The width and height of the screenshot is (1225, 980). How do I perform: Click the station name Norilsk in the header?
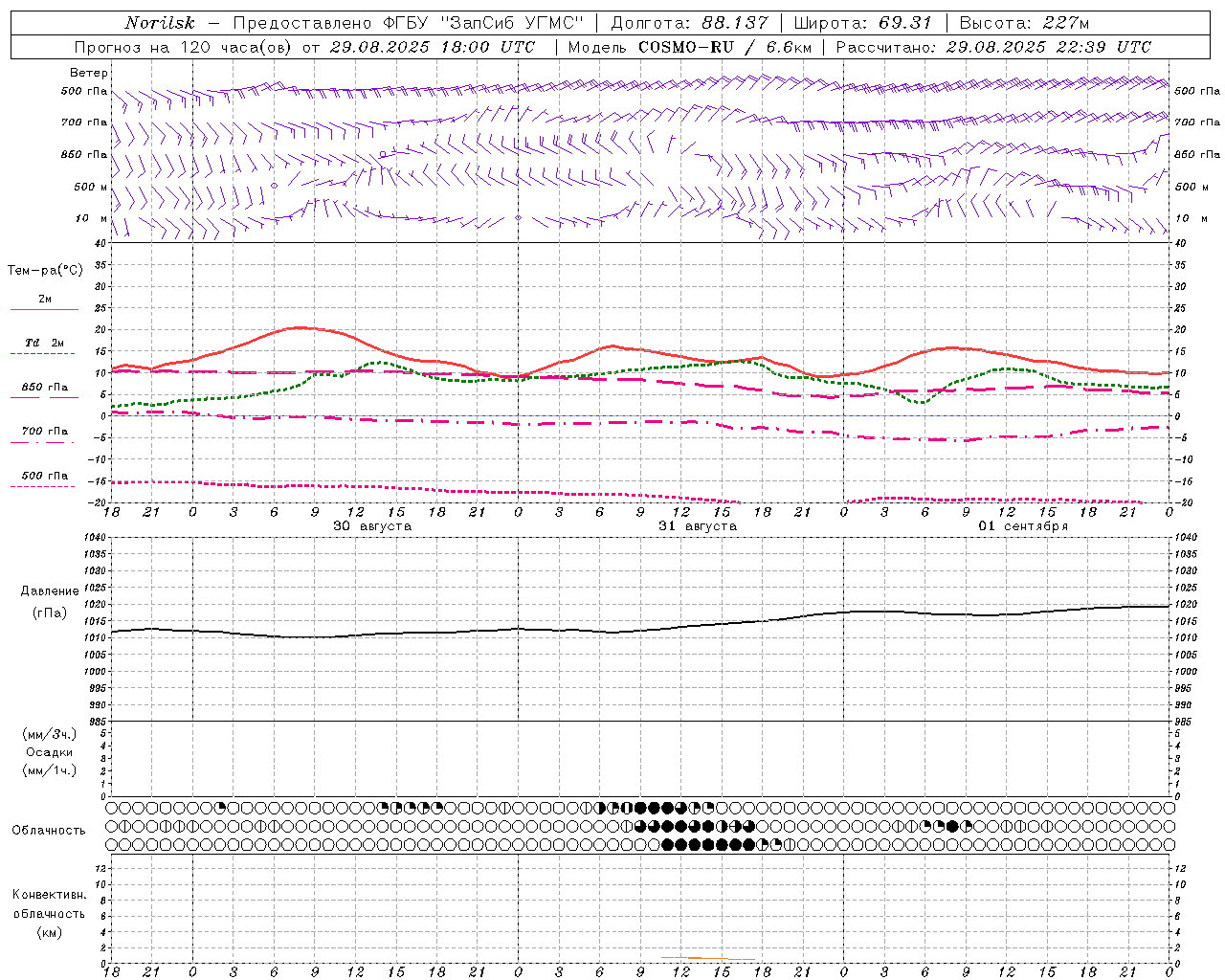coord(160,23)
